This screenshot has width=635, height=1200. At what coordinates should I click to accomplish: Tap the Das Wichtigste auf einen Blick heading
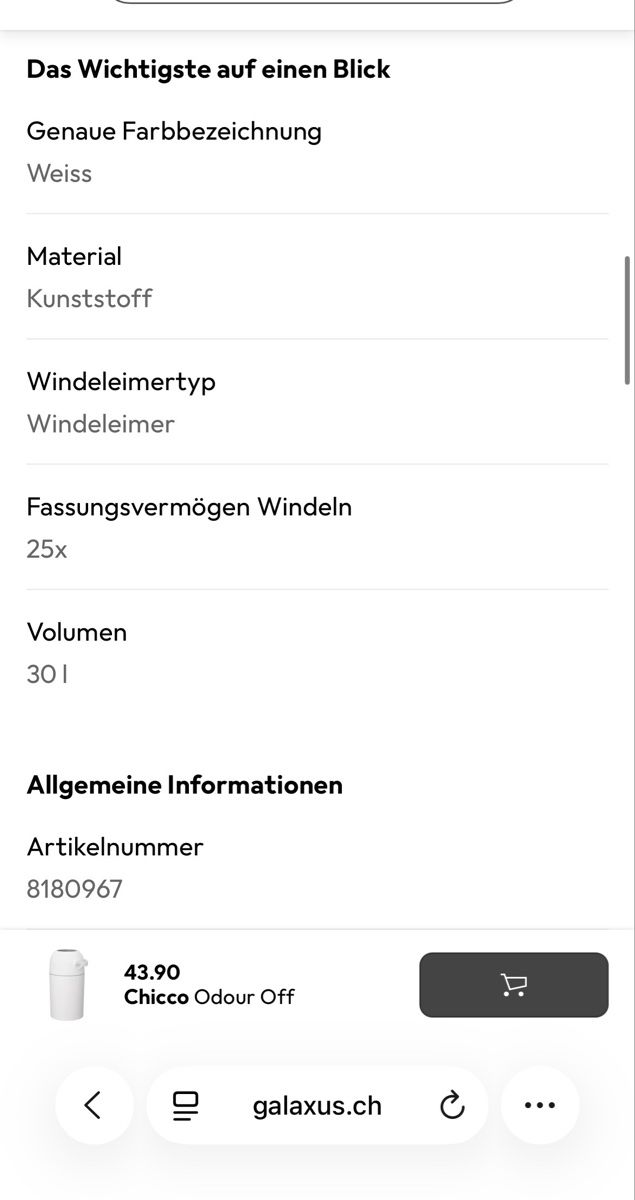[208, 69]
